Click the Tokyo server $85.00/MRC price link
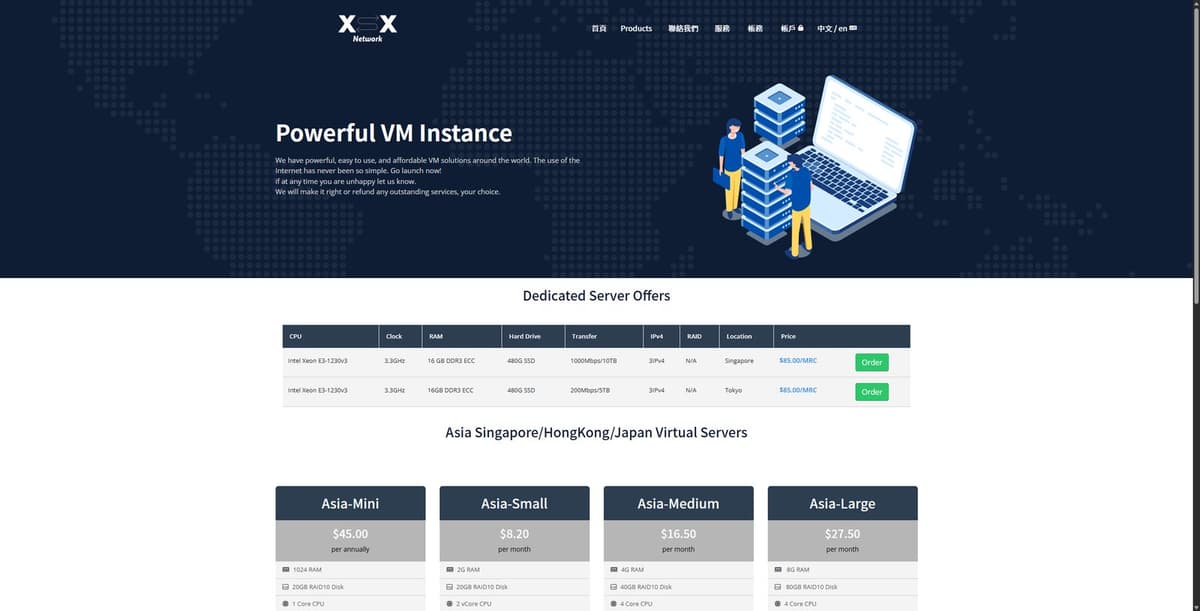This screenshot has height=611, width=1200. coord(798,390)
